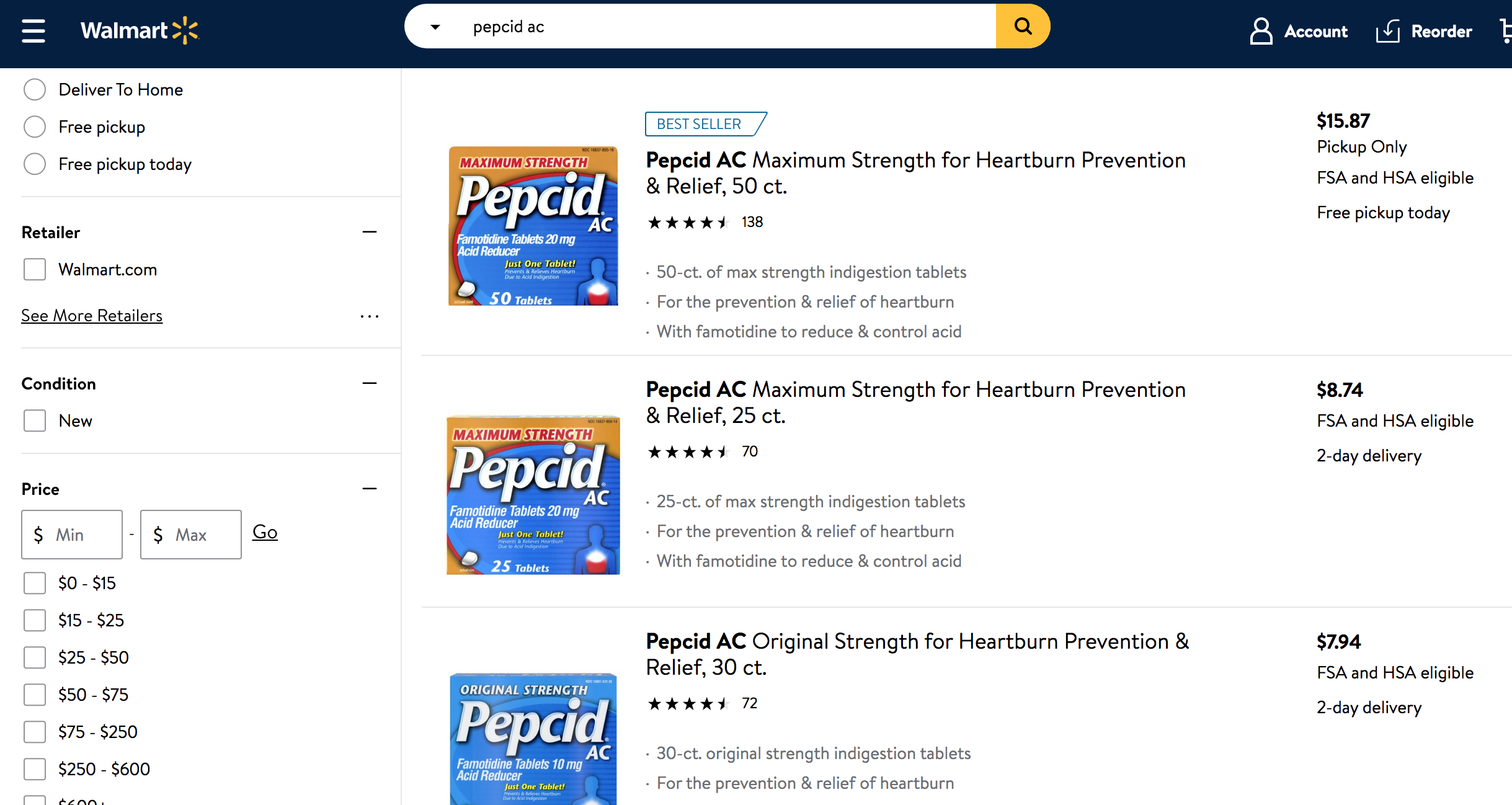Collapse the Retailer filter section
The height and width of the screenshot is (805, 1512).
click(x=370, y=232)
